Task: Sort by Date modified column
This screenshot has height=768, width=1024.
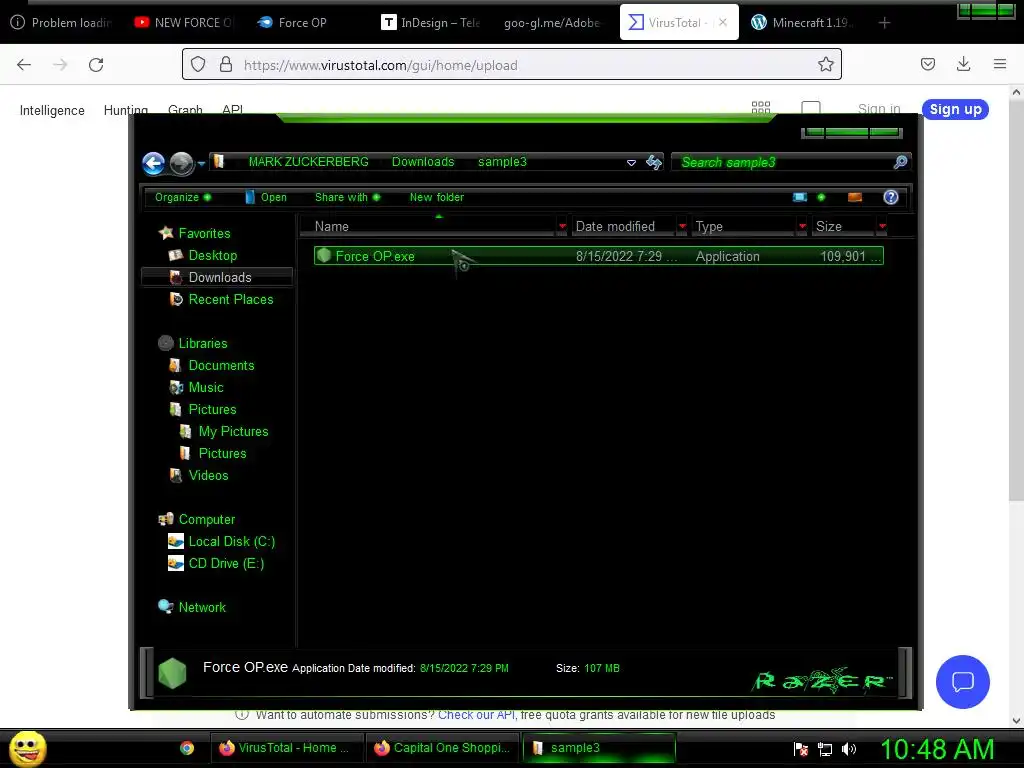Action: click(x=624, y=227)
